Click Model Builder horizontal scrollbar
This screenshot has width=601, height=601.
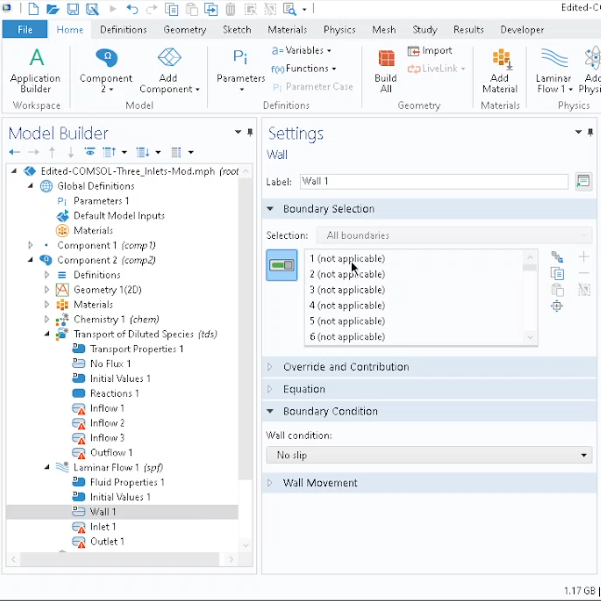pos(122,559)
